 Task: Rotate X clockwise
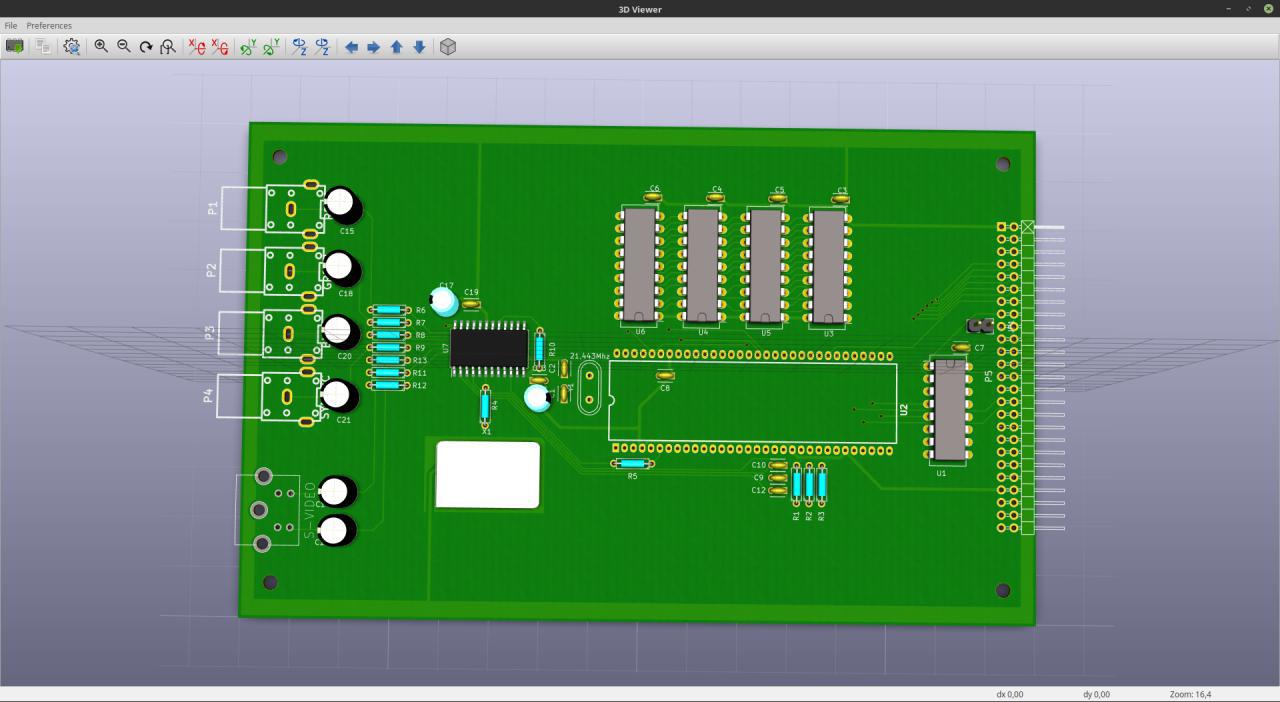click(197, 46)
